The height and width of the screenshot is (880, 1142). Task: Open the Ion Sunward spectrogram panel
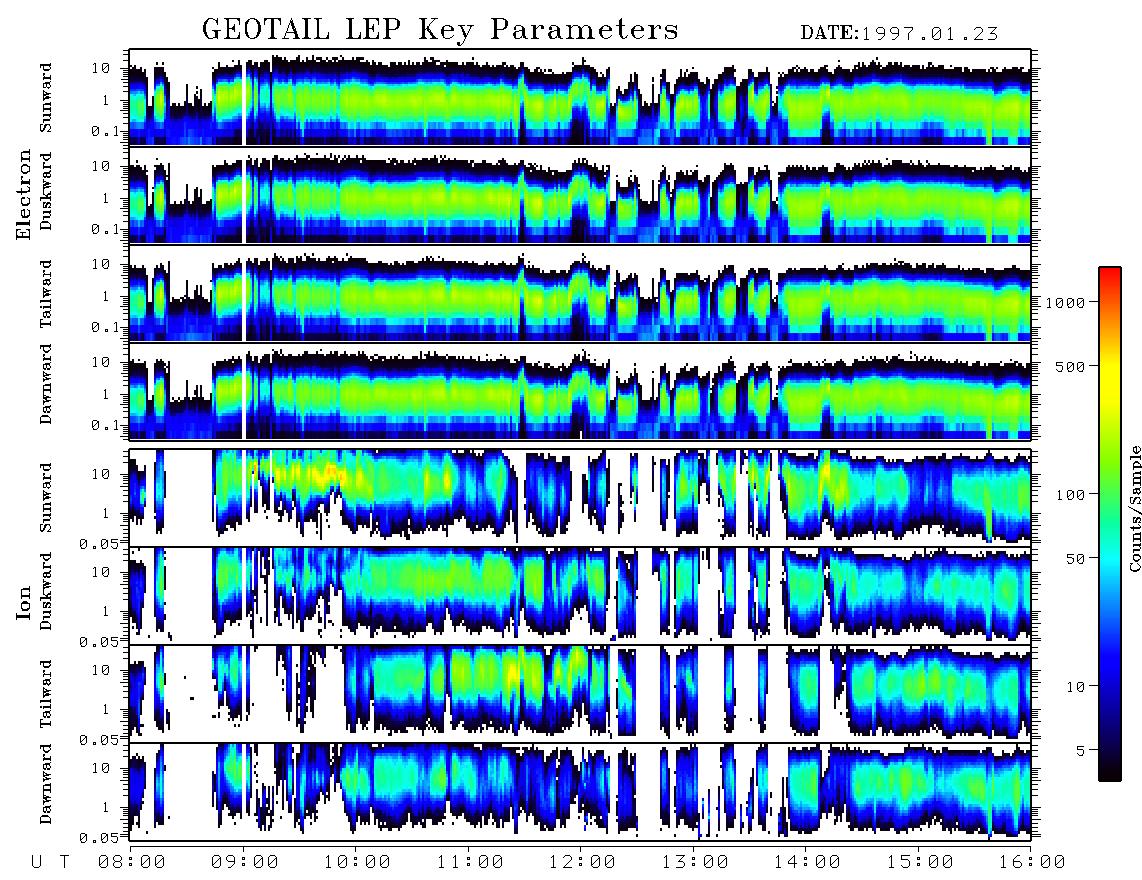tap(580, 498)
